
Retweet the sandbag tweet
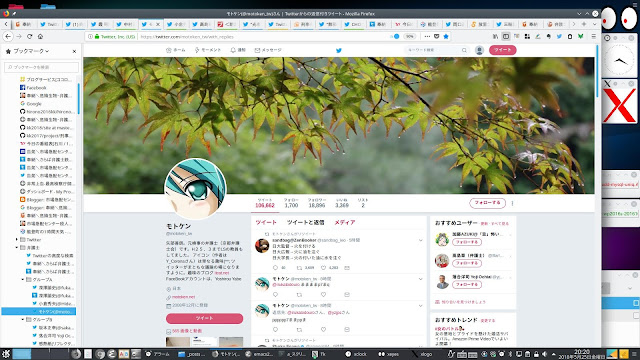point(299,268)
